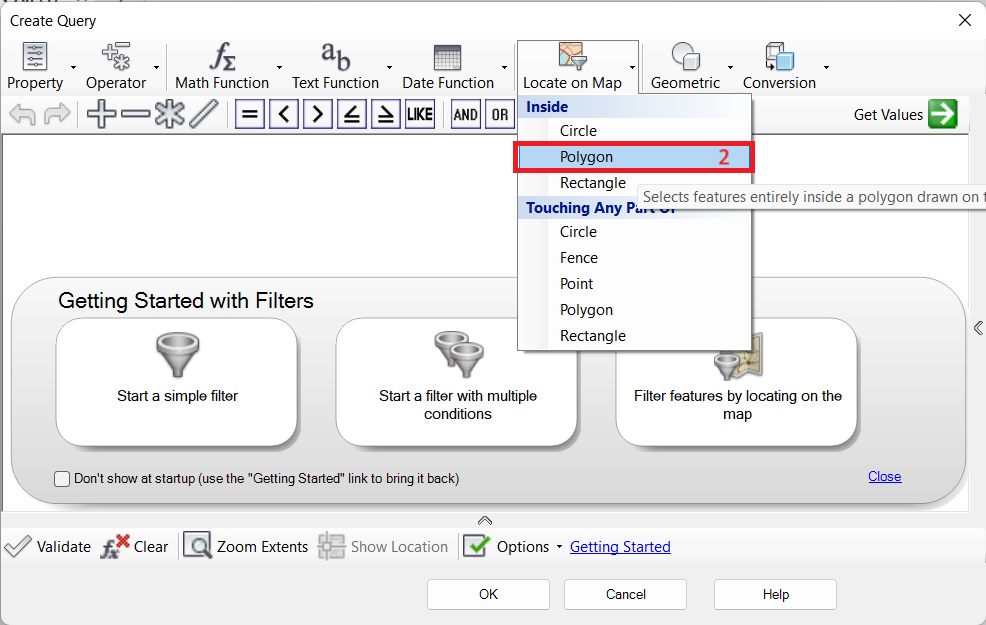Select Fence under Touching Any Part Of
This screenshot has width=986, height=625.
(578, 258)
